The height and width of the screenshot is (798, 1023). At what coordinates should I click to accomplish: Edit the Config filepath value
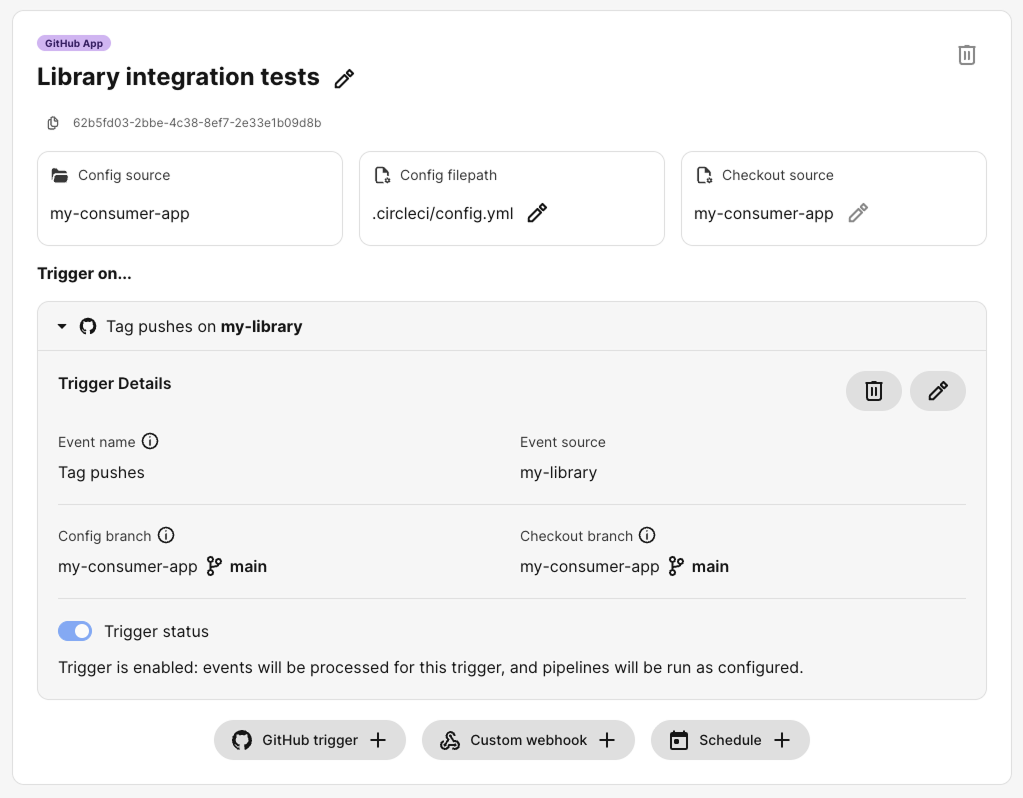(537, 213)
